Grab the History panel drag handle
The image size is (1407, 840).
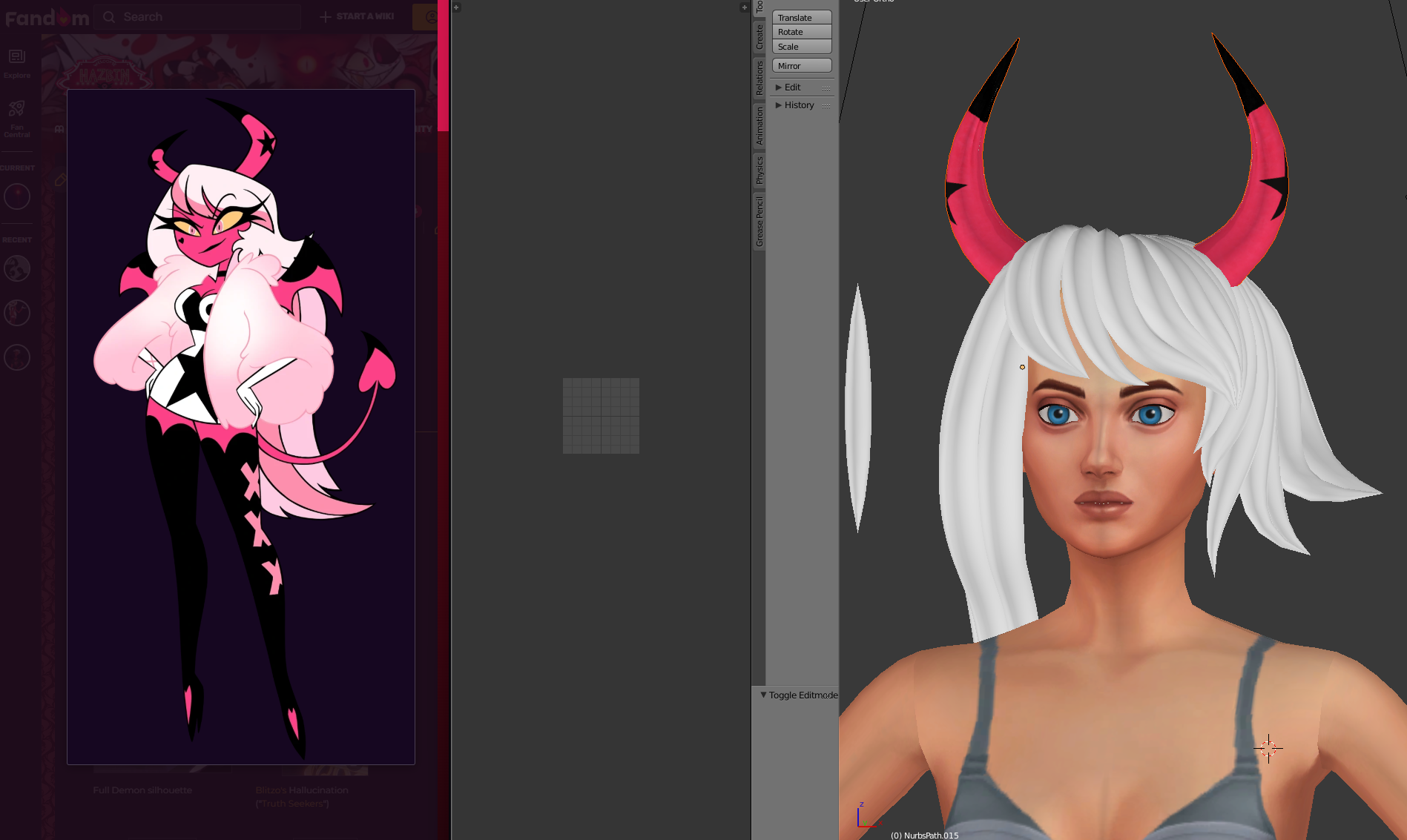coord(826,106)
